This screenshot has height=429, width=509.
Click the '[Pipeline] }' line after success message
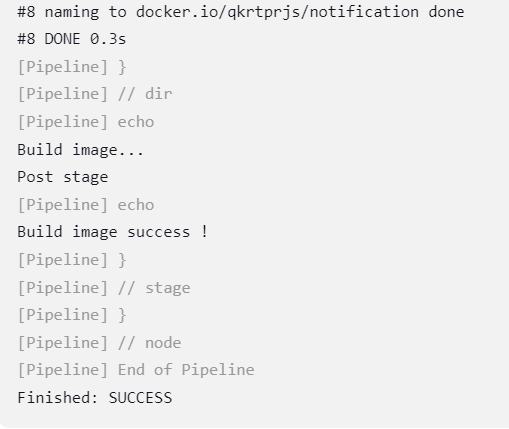point(72,260)
